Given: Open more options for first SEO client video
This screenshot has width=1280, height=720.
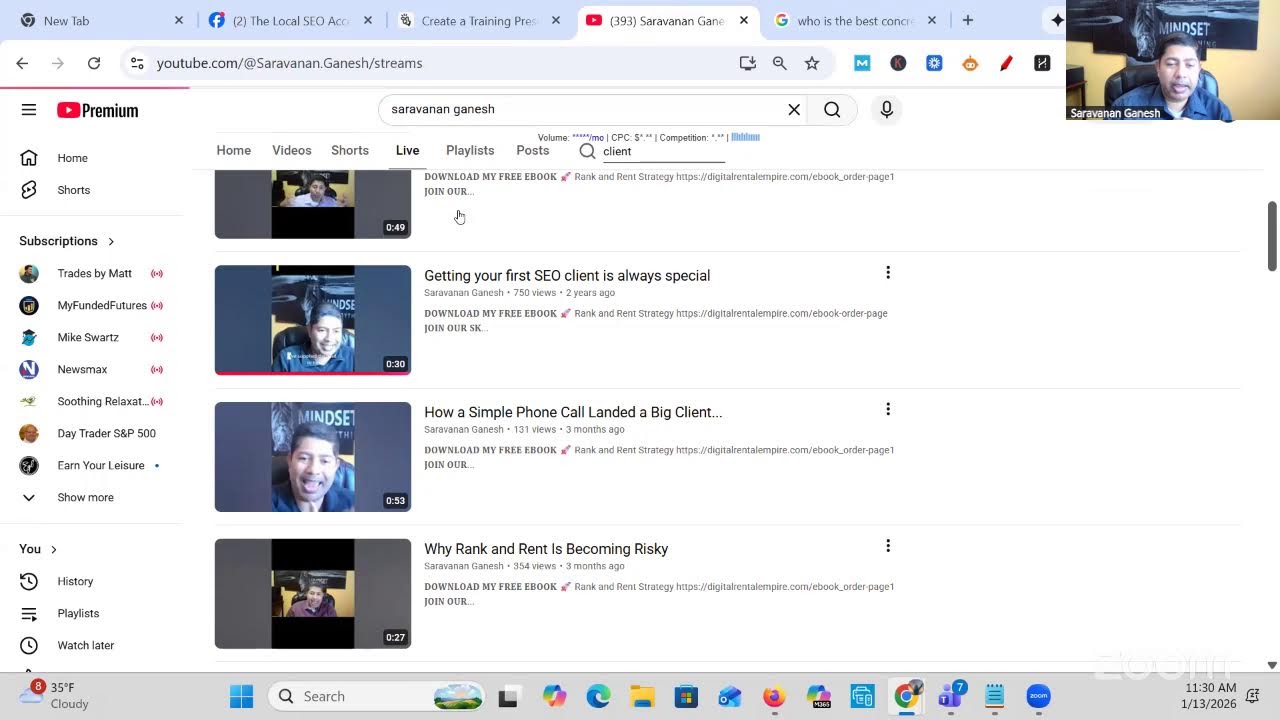Looking at the screenshot, I should (x=887, y=273).
